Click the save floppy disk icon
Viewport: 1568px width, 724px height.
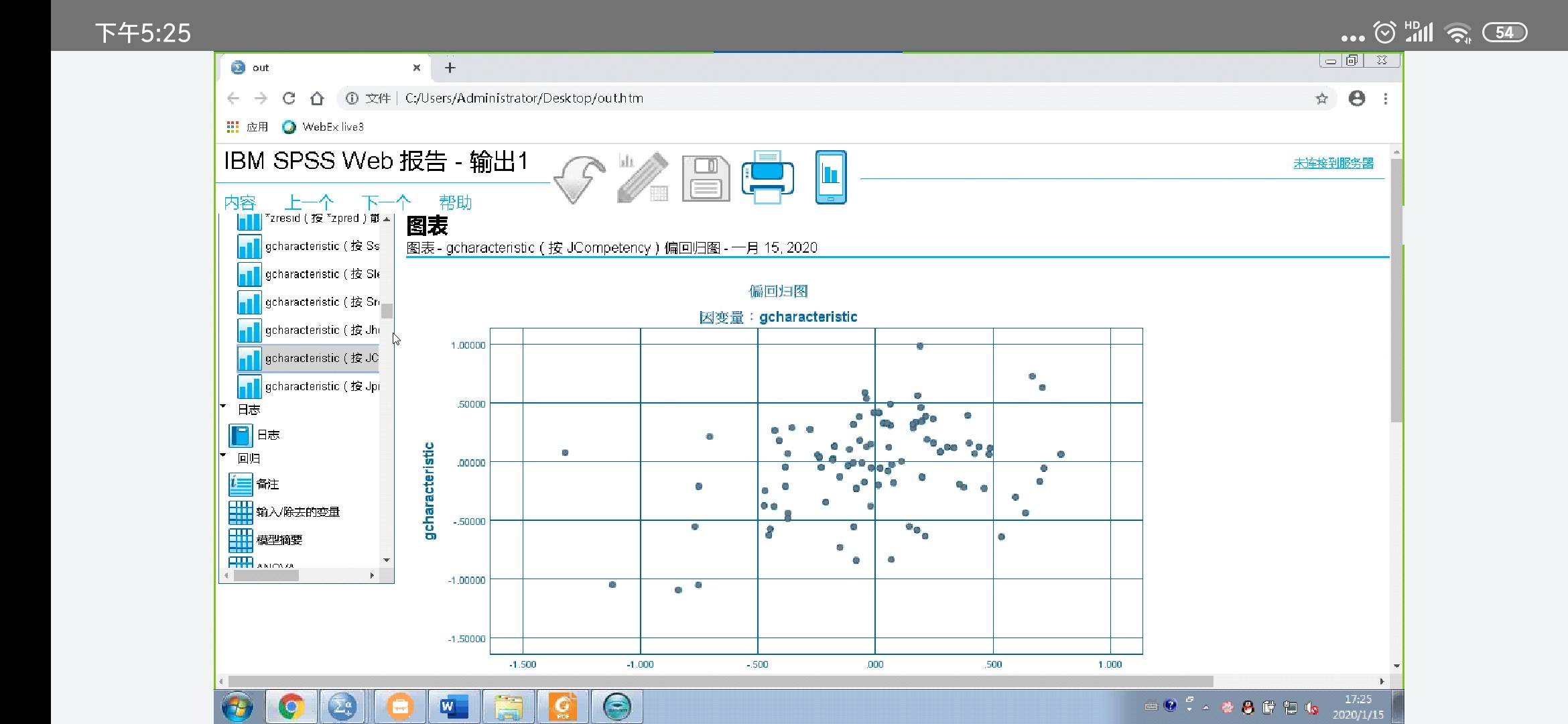(706, 178)
